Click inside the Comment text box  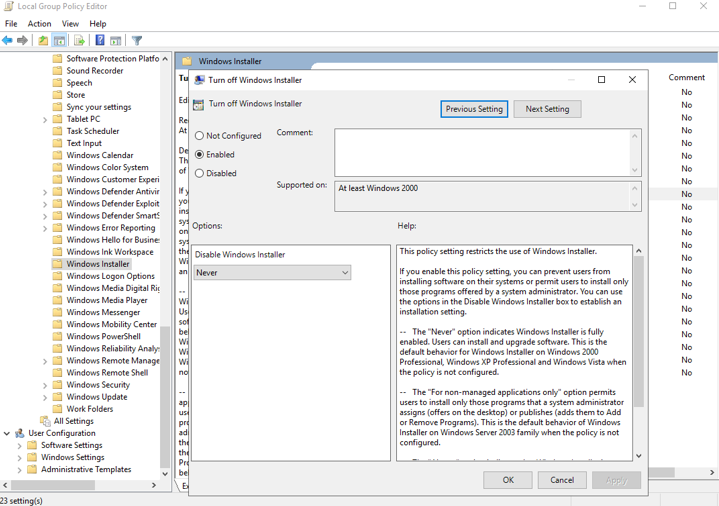pyautogui.click(x=482, y=153)
